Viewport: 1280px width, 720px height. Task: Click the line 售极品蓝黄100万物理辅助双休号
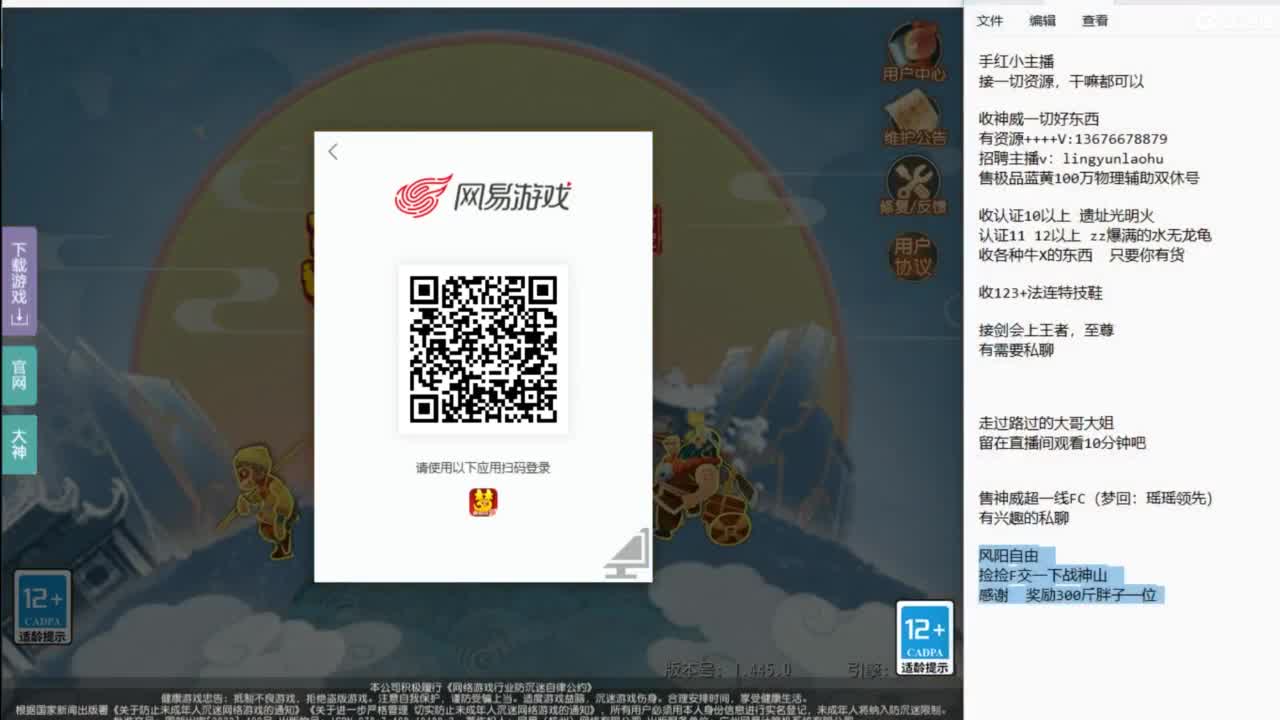pyautogui.click(x=1089, y=178)
